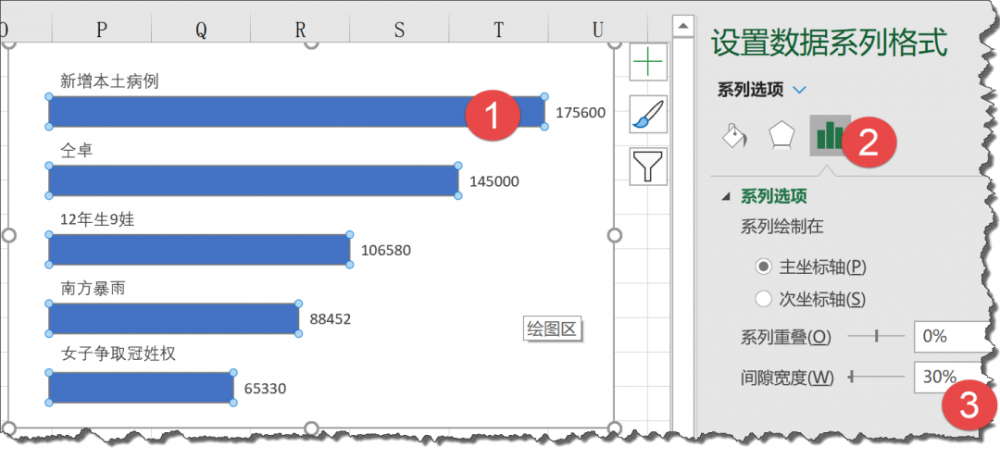Click category label 新增本土病例
The height and width of the screenshot is (459, 1000).
tap(110, 81)
